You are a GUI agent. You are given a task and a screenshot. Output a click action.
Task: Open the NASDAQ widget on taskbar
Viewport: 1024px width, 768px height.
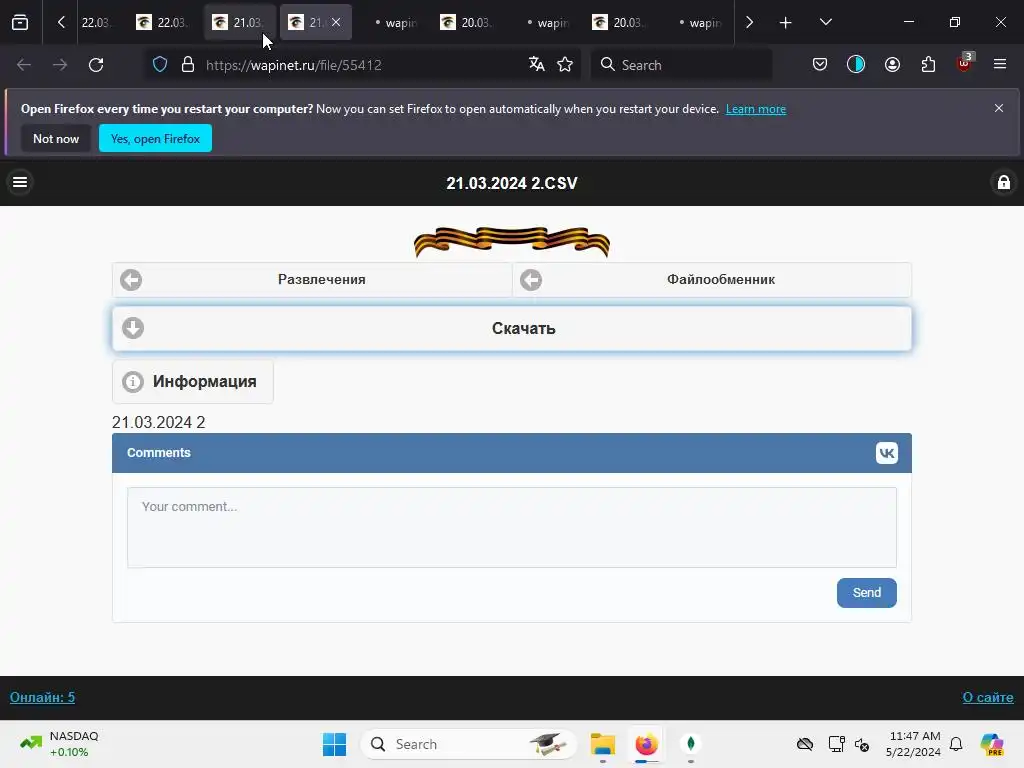click(x=59, y=744)
